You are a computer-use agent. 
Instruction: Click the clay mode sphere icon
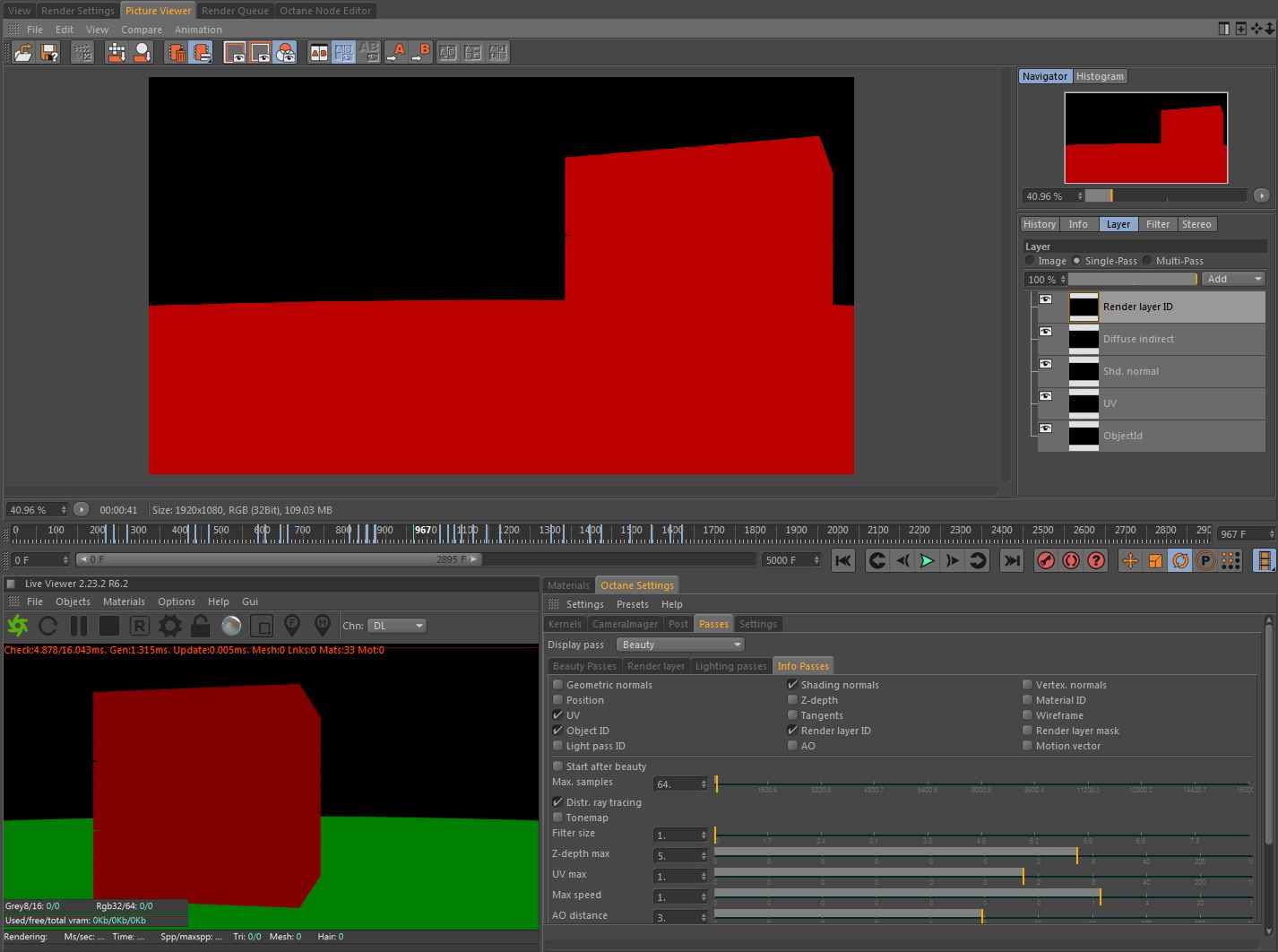click(x=231, y=626)
